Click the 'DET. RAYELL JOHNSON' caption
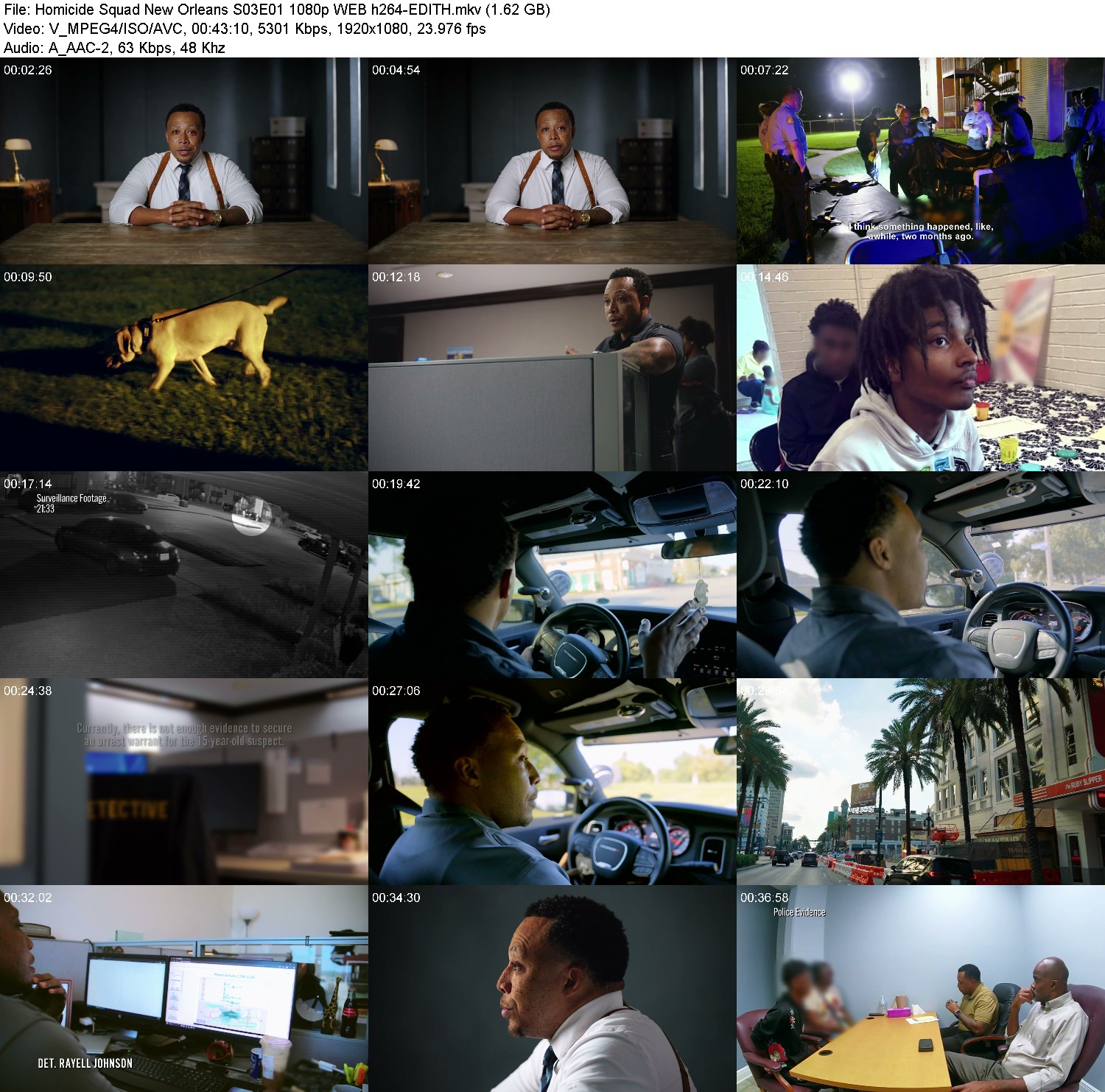This screenshot has height=1092, width=1105. [85, 1063]
